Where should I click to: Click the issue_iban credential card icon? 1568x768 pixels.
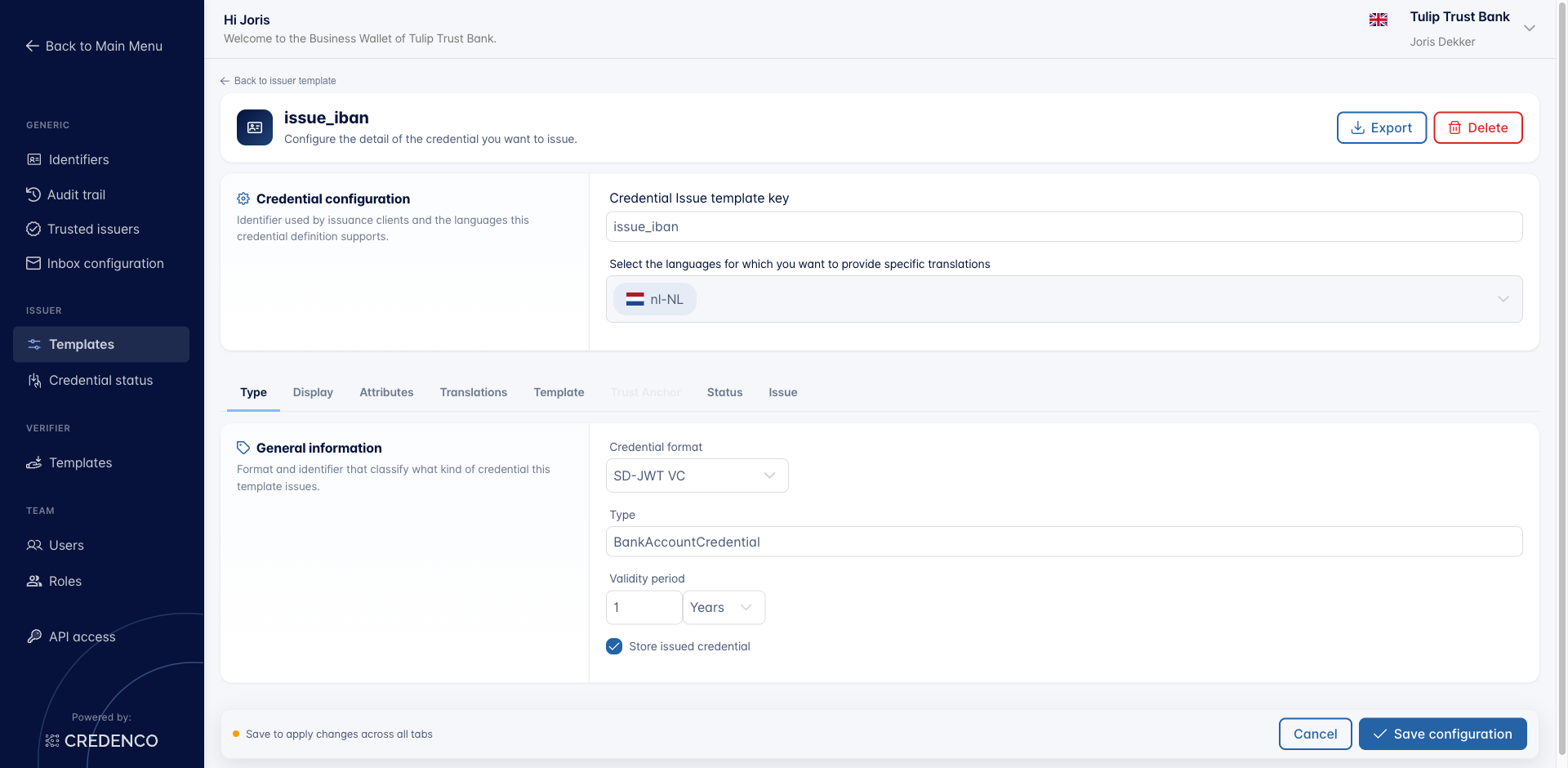[255, 127]
